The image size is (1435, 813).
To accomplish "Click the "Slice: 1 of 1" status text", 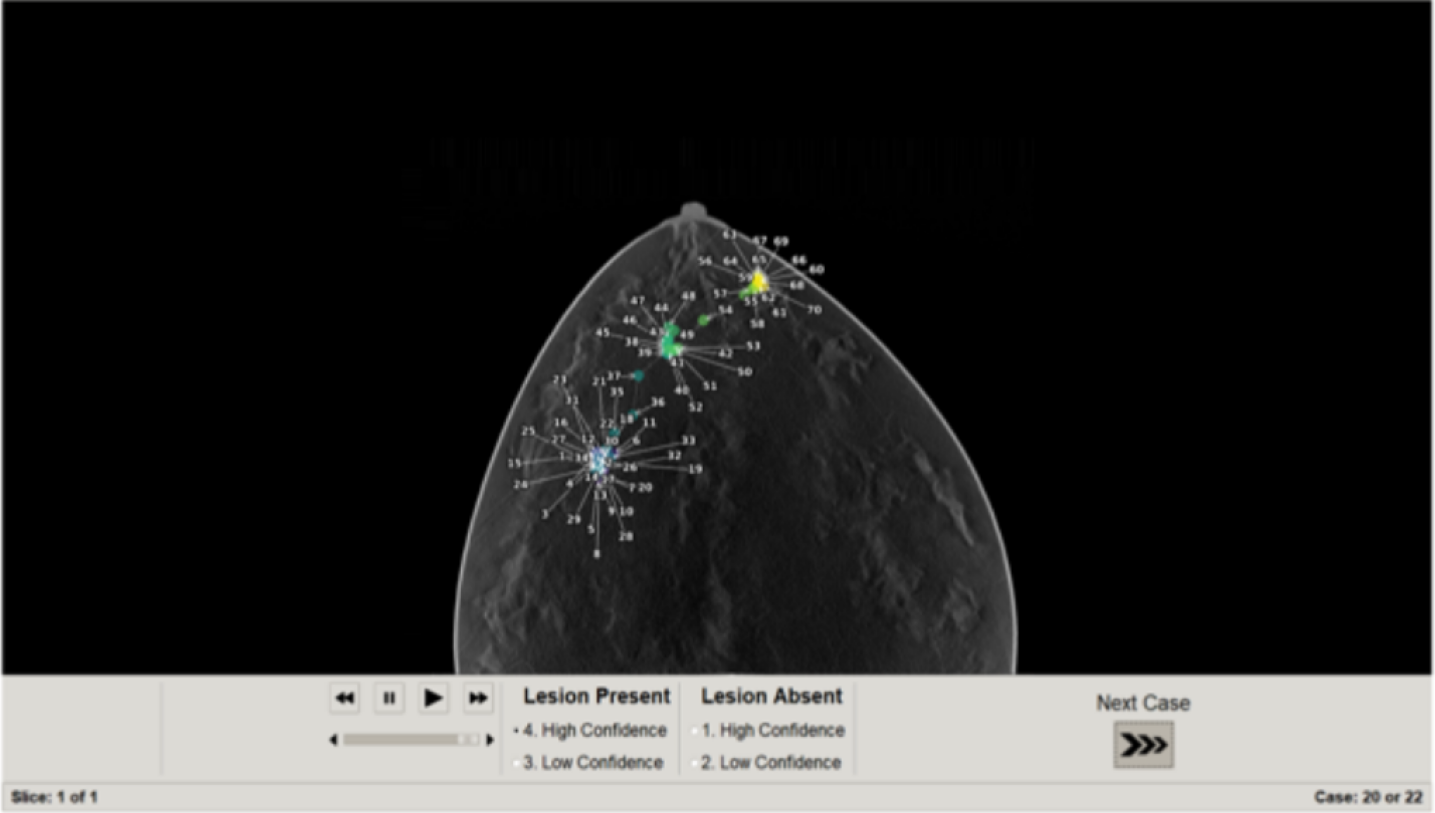I will click(x=55, y=797).
